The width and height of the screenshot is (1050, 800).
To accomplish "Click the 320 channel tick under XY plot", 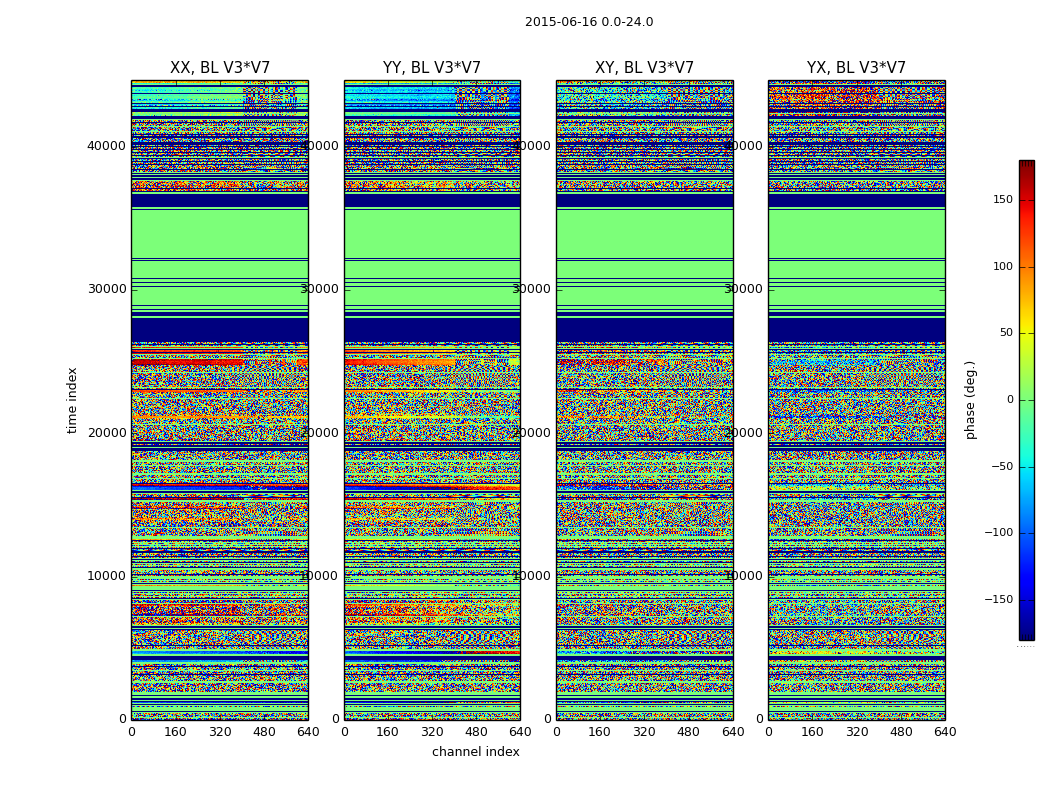I will [x=644, y=732].
